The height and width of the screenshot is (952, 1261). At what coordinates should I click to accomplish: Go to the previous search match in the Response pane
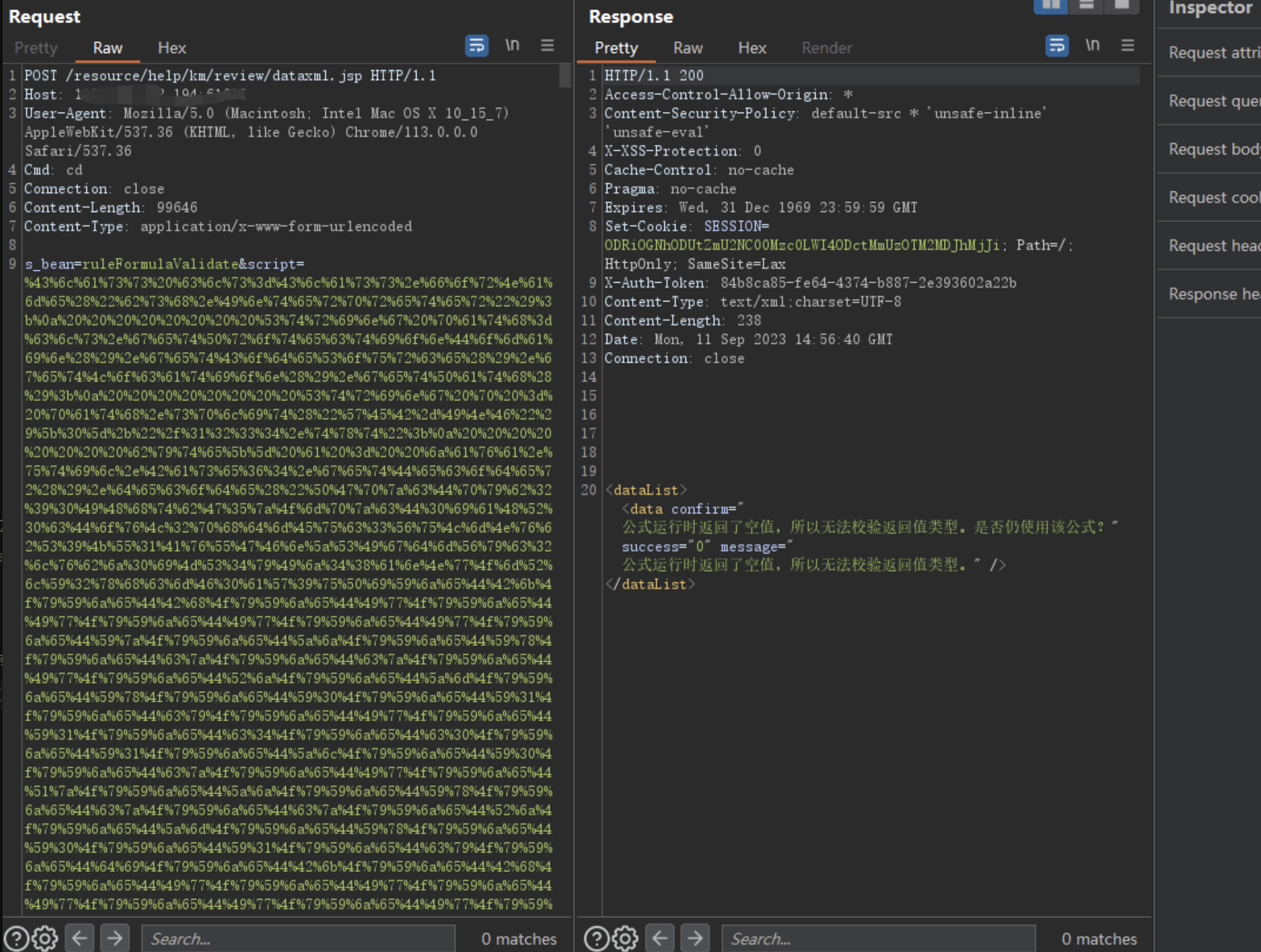[660, 938]
